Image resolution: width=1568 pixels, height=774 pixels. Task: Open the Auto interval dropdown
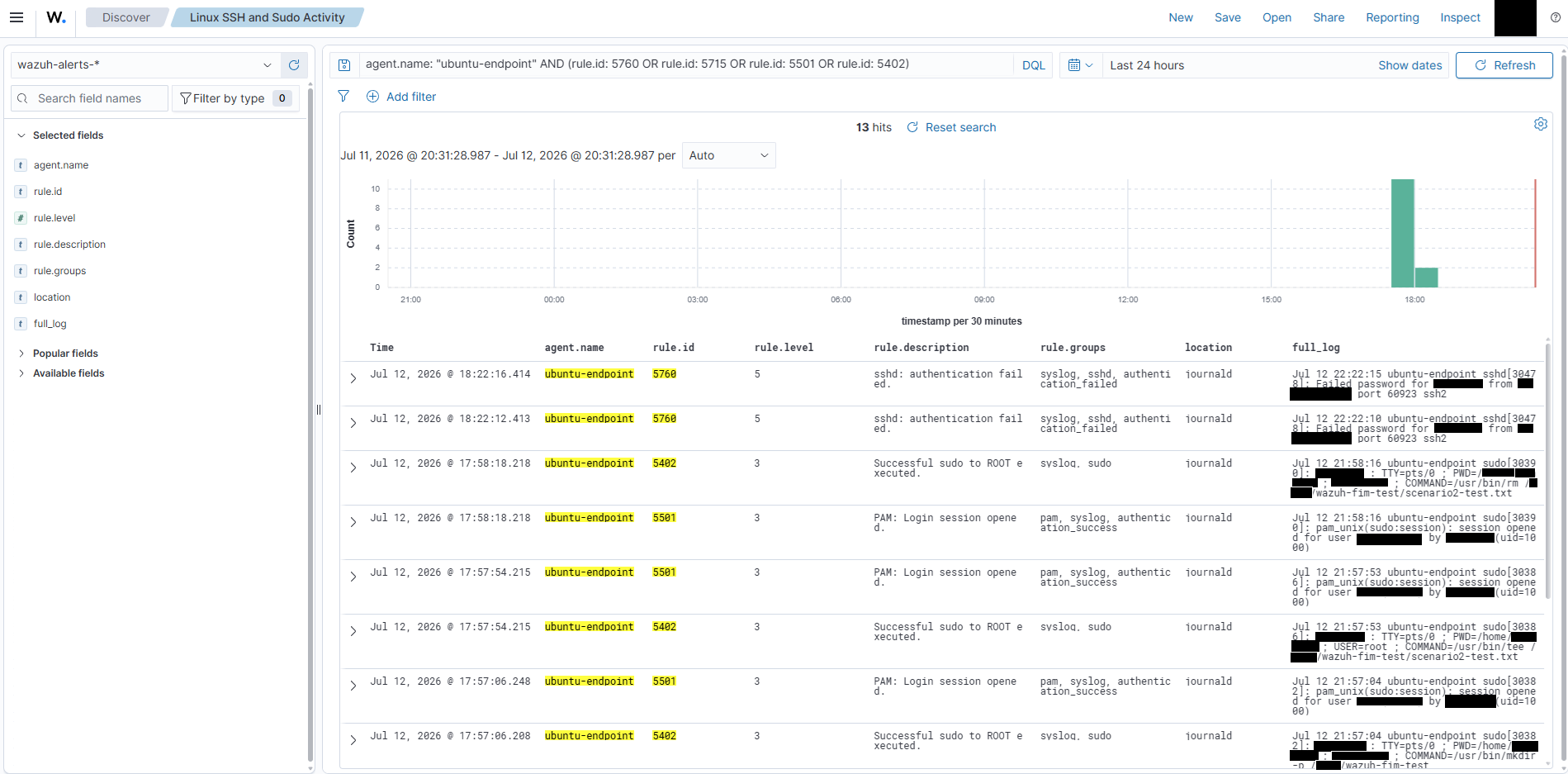(x=728, y=155)
